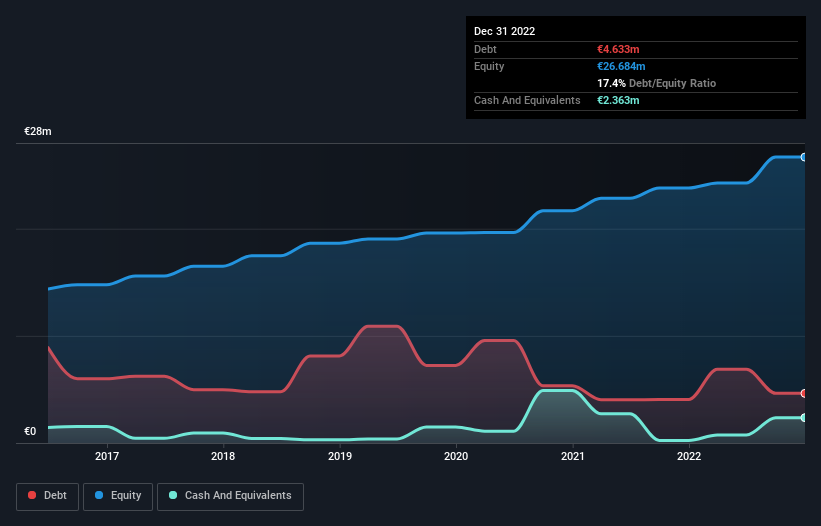This screenshot has width=821, height=526.
Task: Toggle the Equity legend button
Action: pyautogui.click(x=118, y=496)
